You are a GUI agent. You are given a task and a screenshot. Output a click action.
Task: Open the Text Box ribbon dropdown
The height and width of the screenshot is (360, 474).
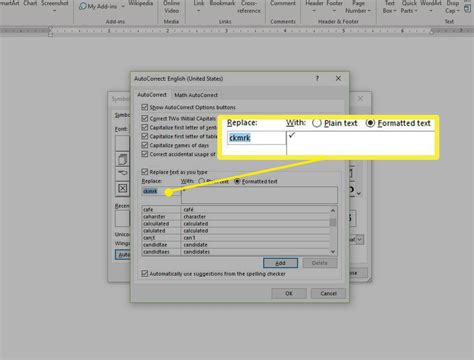pyautogui.click(x=390, y=7)
